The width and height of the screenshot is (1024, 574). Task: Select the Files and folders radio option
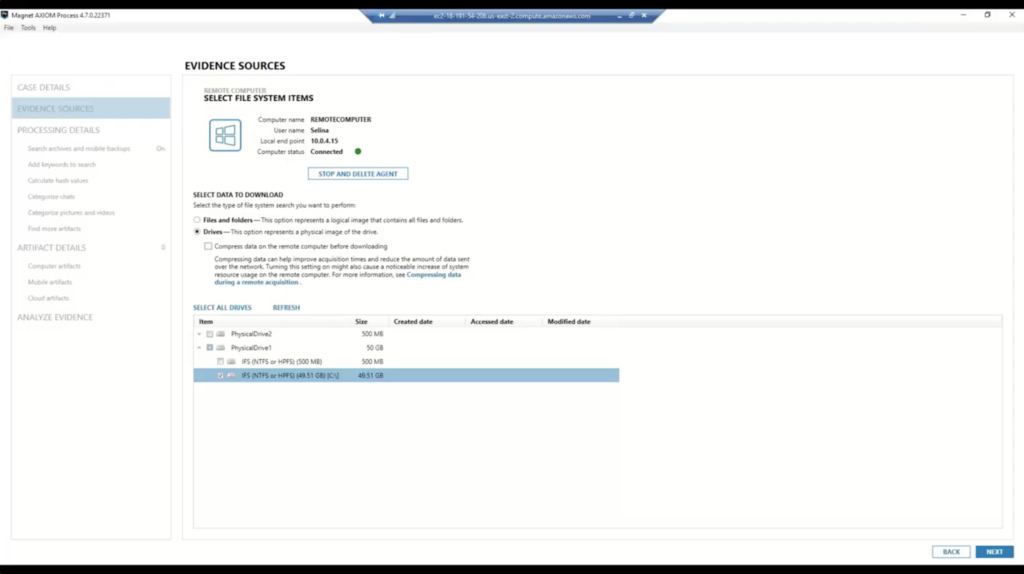click(x=197, y=220)
